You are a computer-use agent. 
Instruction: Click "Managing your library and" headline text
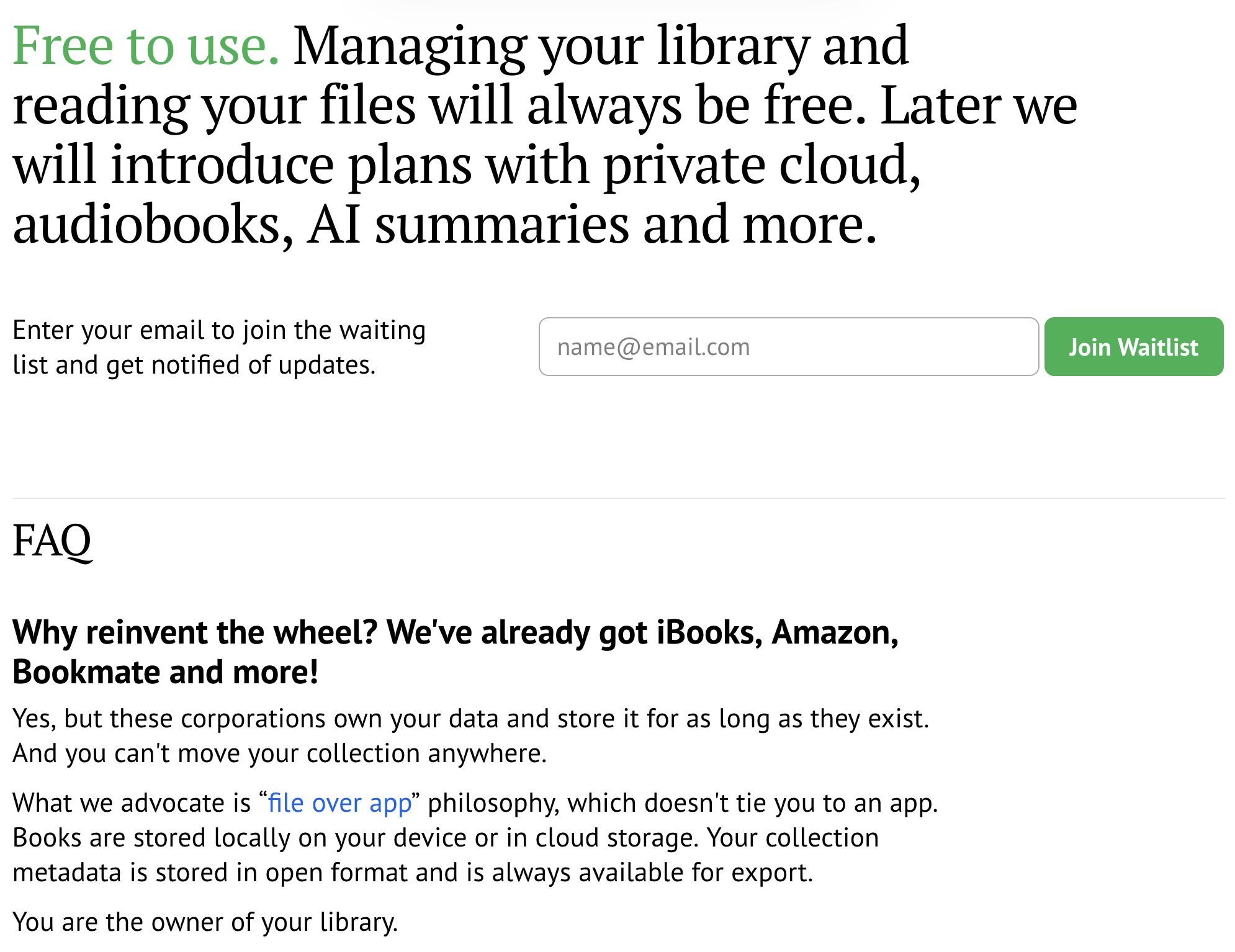[600, 46]
